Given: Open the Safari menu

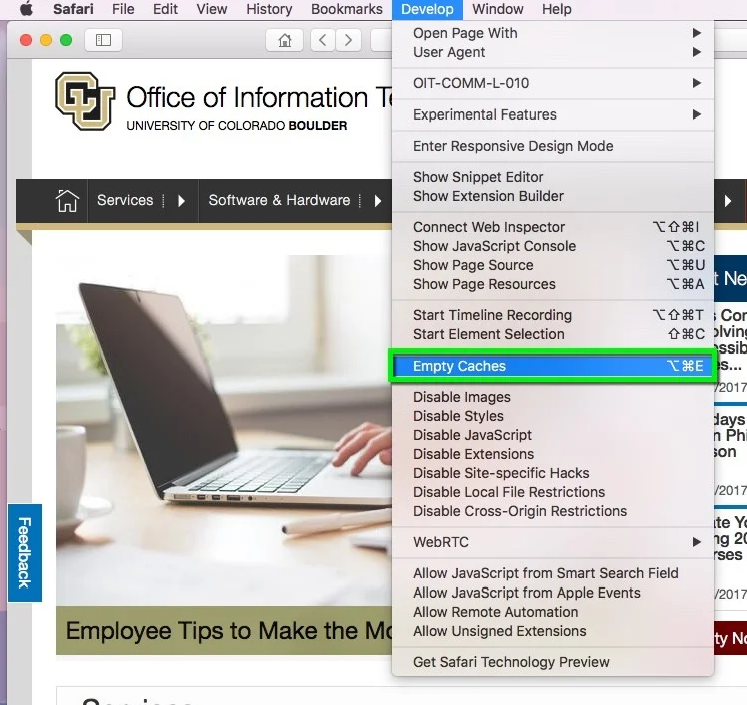Looking at the screenshot, I should tap(73, 9).
